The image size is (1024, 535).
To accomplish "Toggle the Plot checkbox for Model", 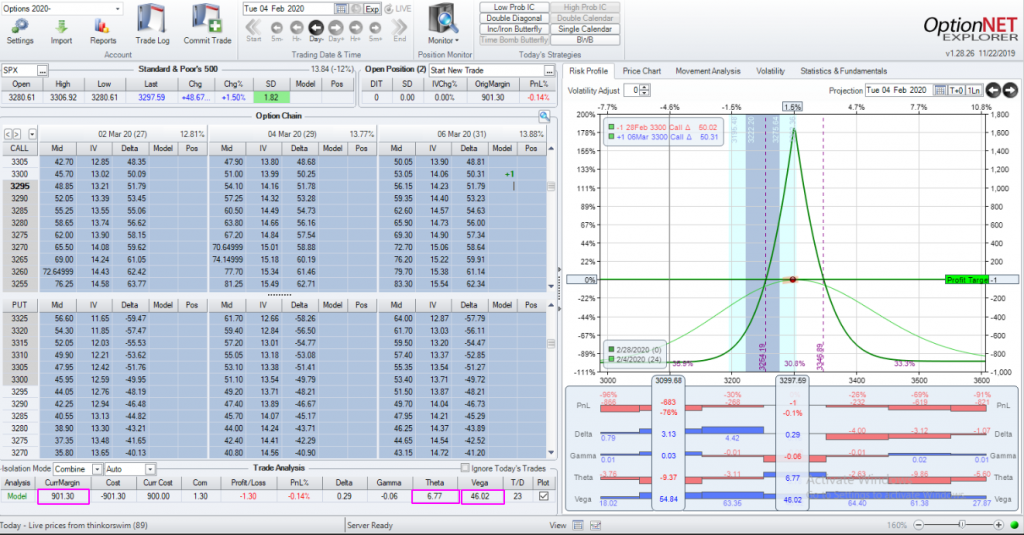I will [x=543, y=496].
